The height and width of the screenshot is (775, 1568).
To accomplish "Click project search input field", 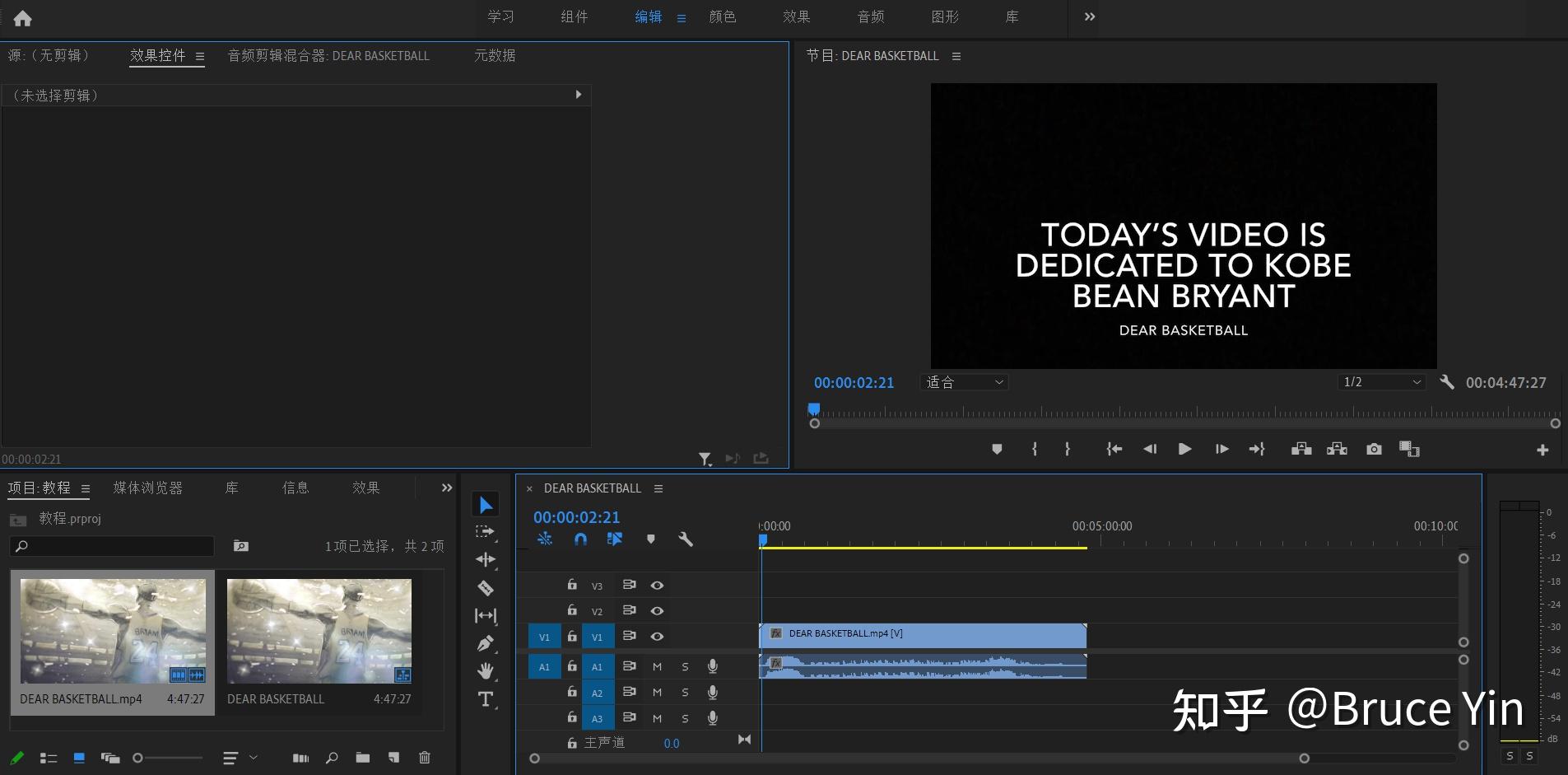I will point(112,546).
